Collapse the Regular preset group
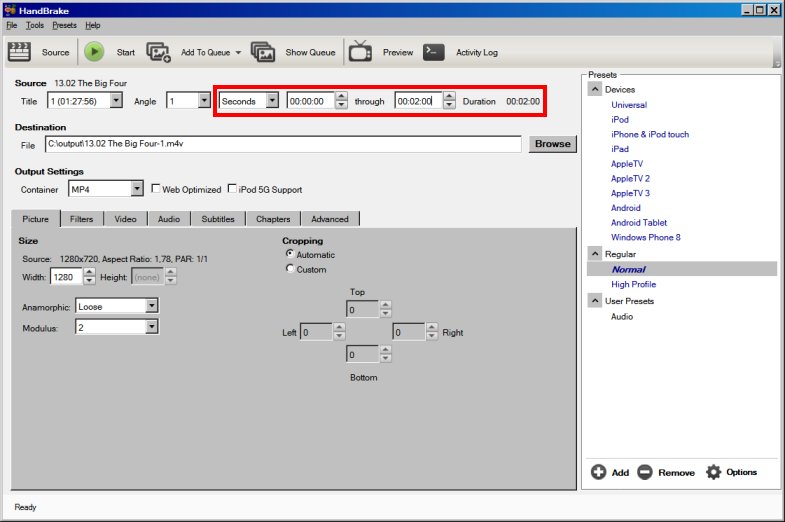 click(x=595, y=254)
